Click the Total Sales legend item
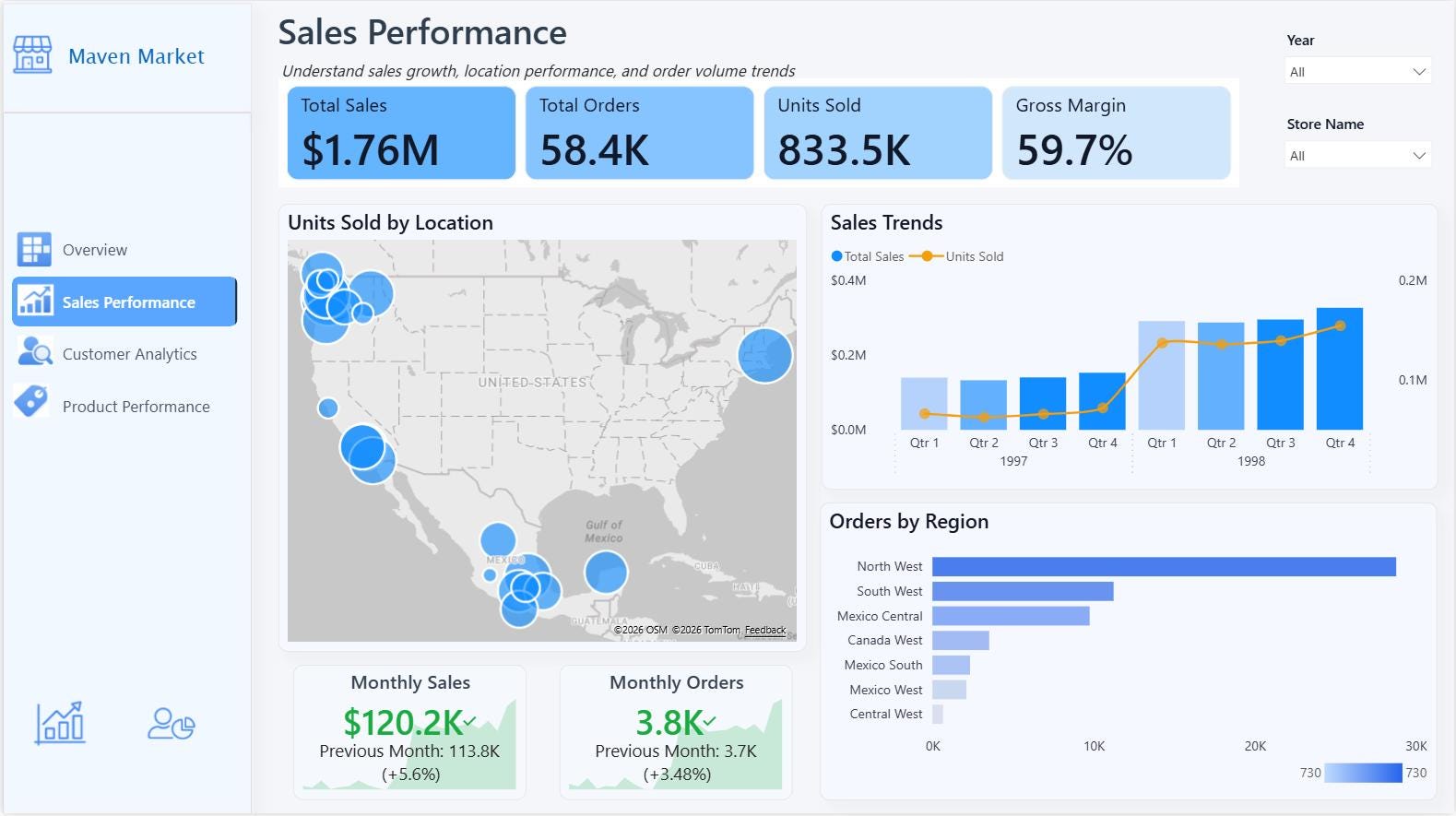1456x816 pixels. coord(868,256)
